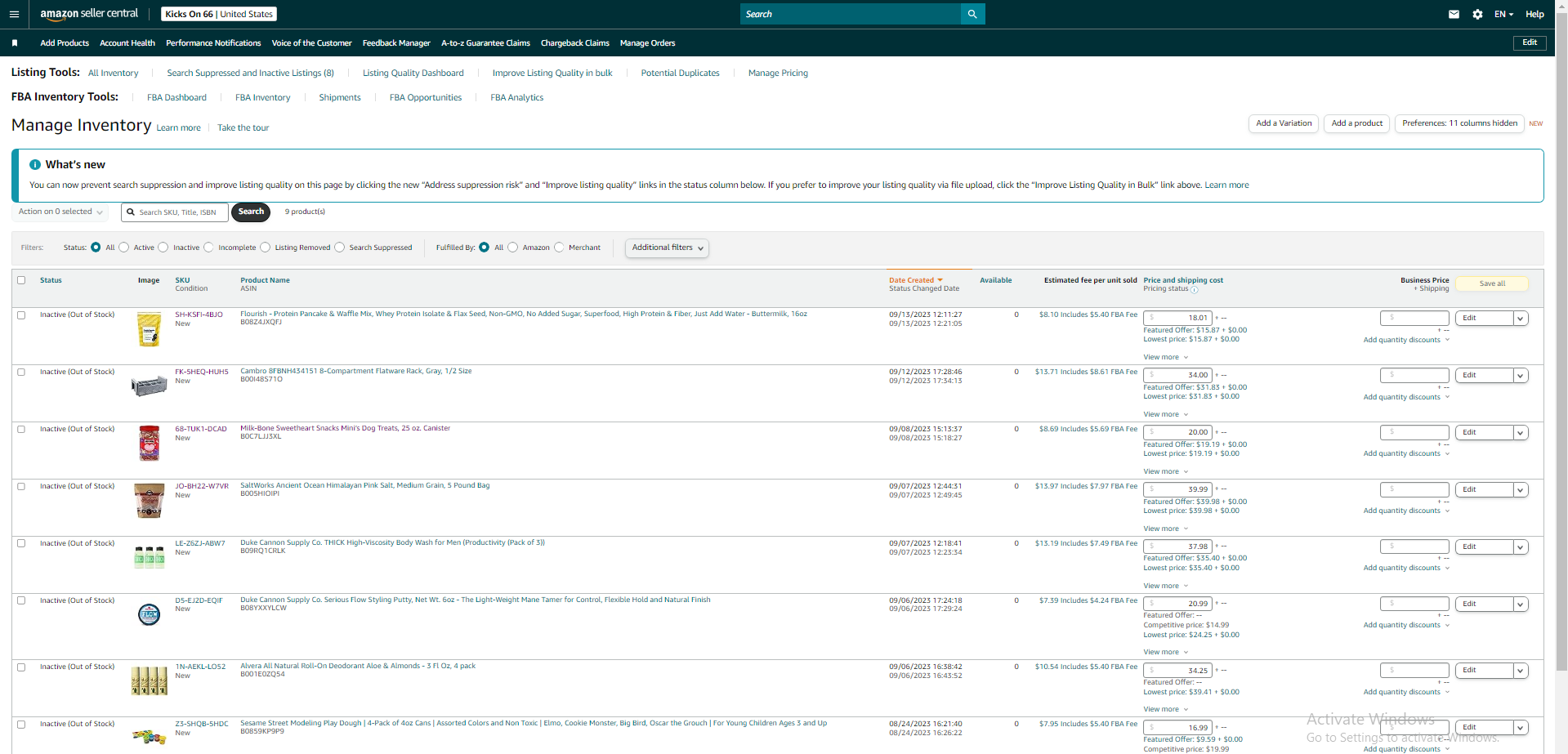Open the Shipments FBA tool link
Image resolution: width=1568 pixels, height=754 pixels.
(339, 97)
